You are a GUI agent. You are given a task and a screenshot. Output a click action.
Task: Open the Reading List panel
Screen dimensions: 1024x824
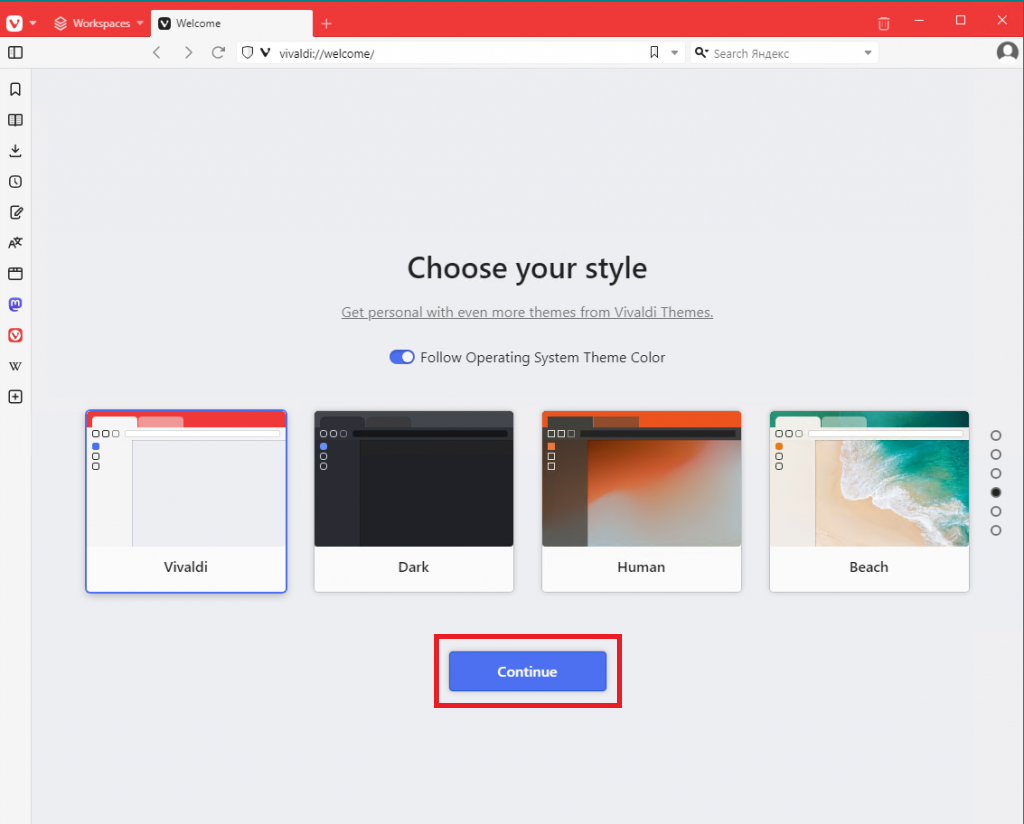pyautogui.click(x=16, y=120)
